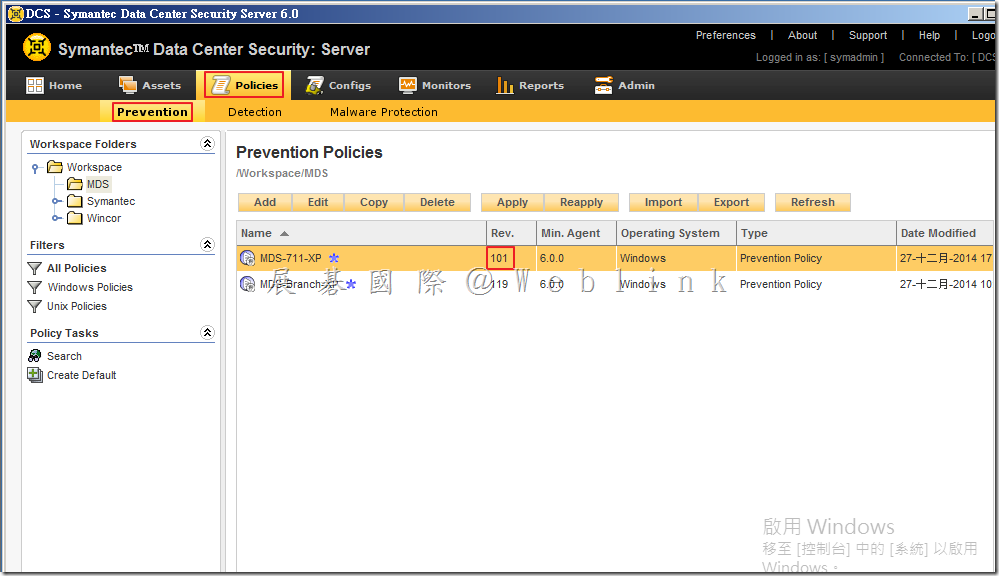Open the Support link
Image resolution: width=999 pixels, height=576 pixels.
pos(868,35)
